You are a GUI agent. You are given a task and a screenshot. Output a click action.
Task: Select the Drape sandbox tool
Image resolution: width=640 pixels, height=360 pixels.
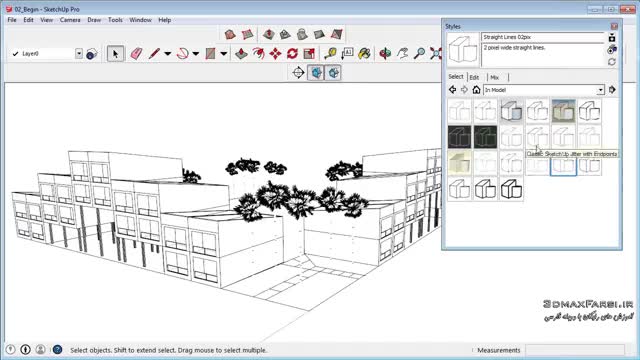pos(302,34)
